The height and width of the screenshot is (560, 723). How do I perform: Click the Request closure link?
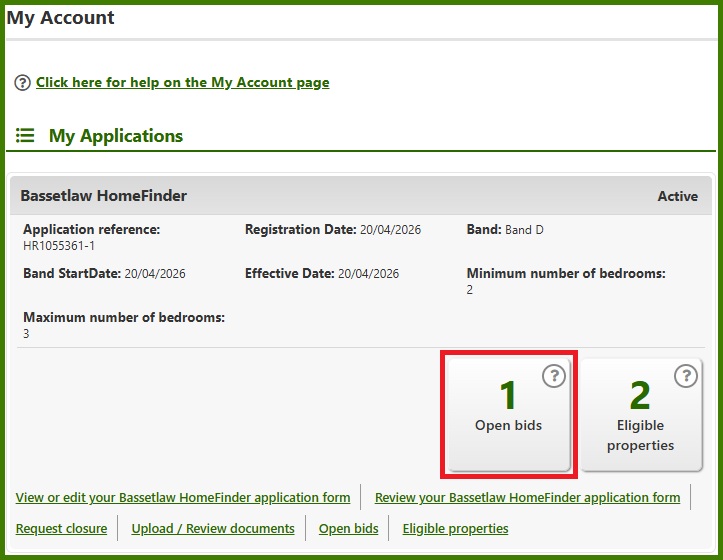pos(61,529)
